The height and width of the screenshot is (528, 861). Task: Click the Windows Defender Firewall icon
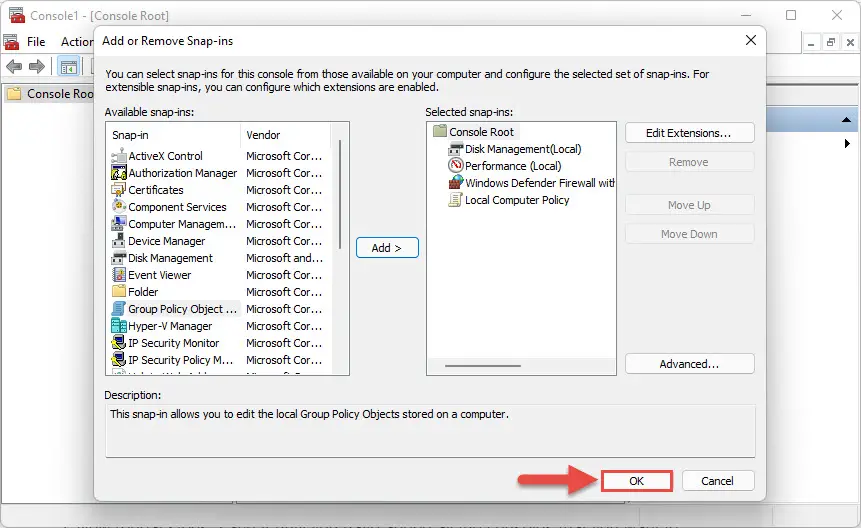tap(456, 183)
